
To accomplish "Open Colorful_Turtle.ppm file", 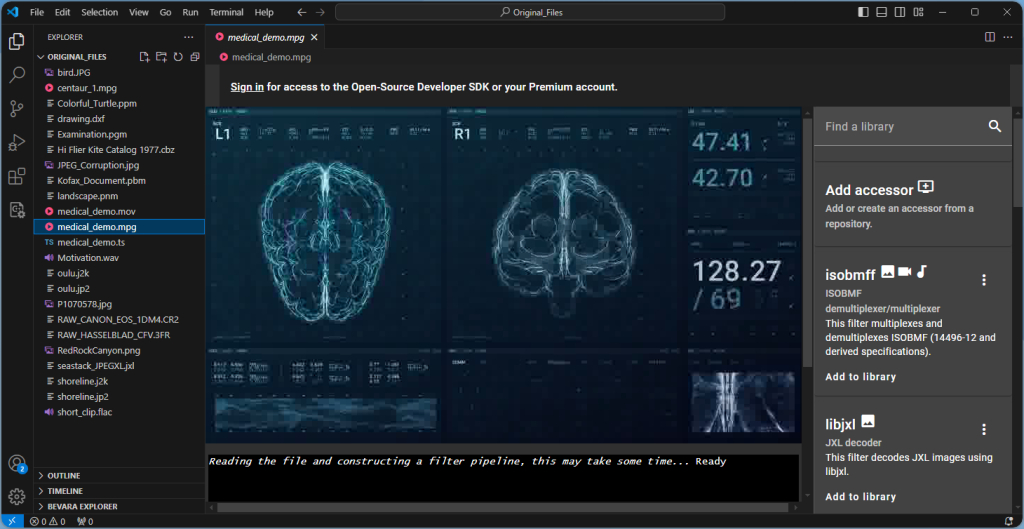I will [97, 103].
